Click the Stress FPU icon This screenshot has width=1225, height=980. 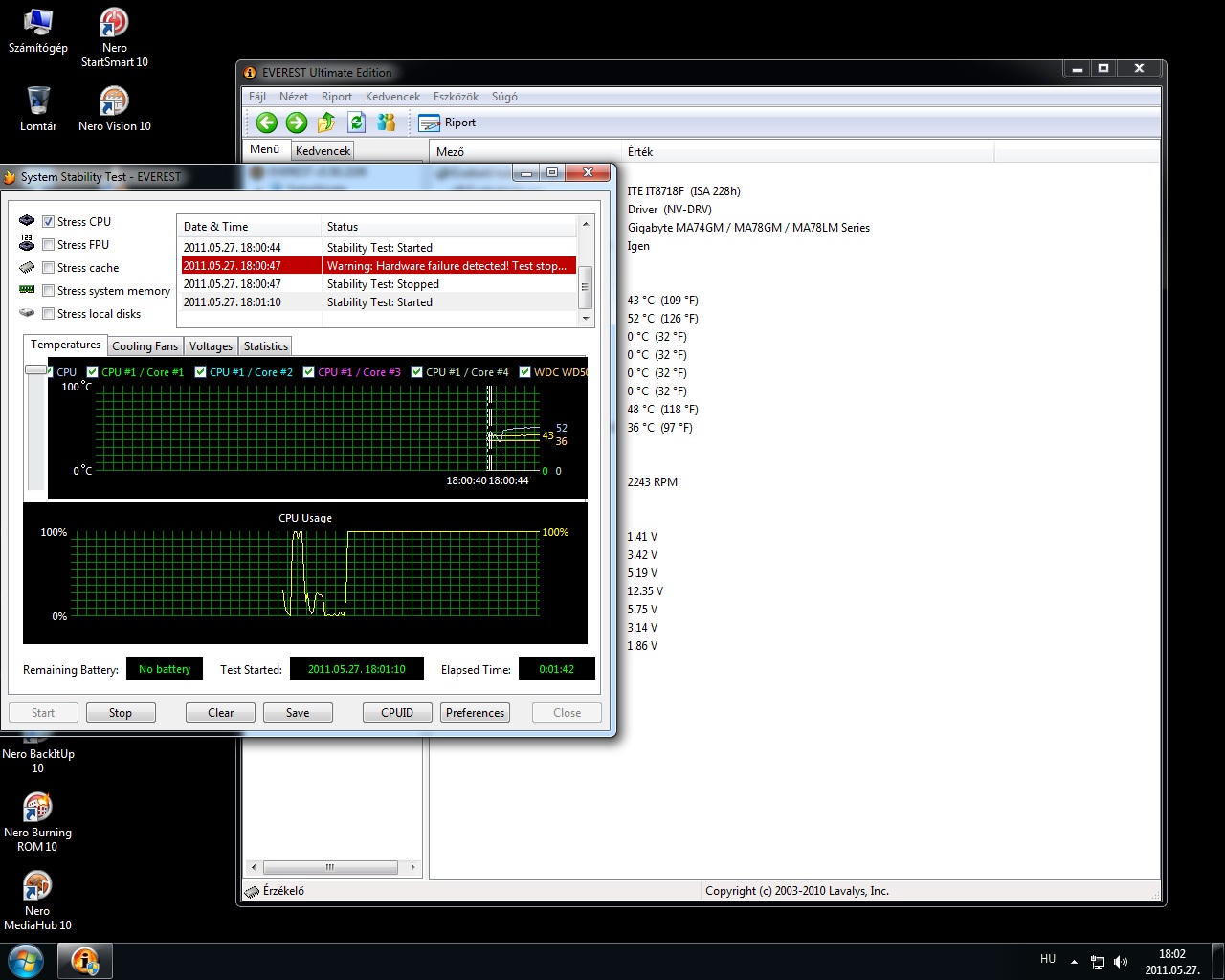(x=27, y=244)
